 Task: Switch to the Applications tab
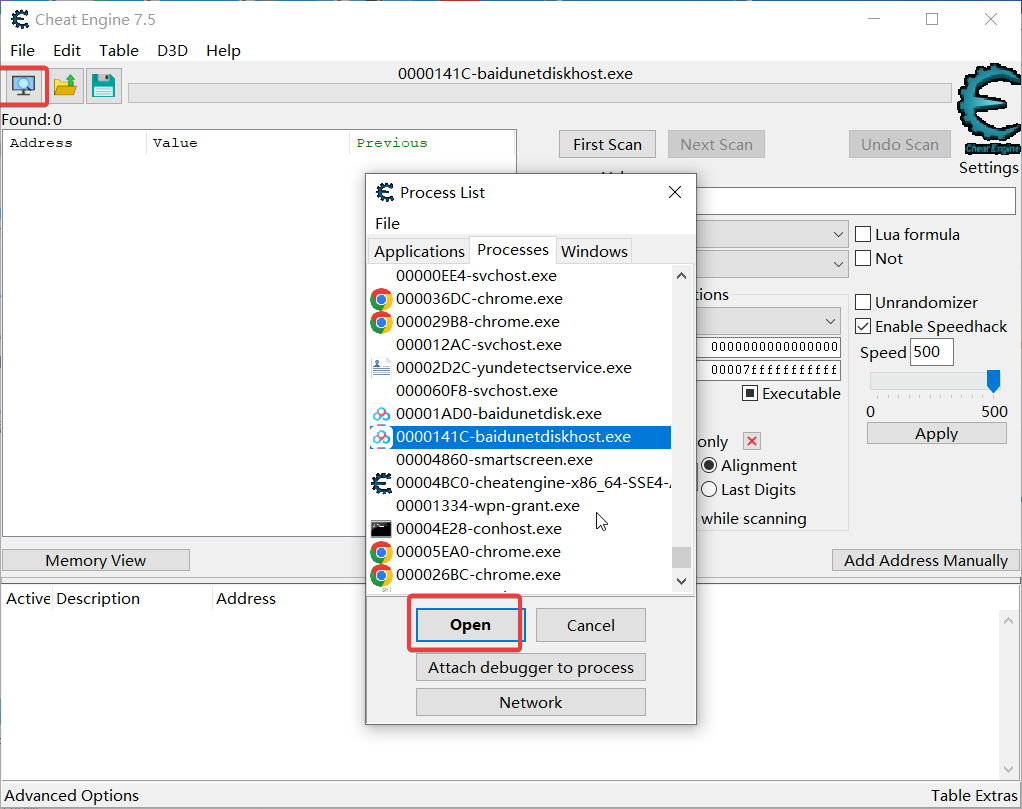[x=419, y=251]
